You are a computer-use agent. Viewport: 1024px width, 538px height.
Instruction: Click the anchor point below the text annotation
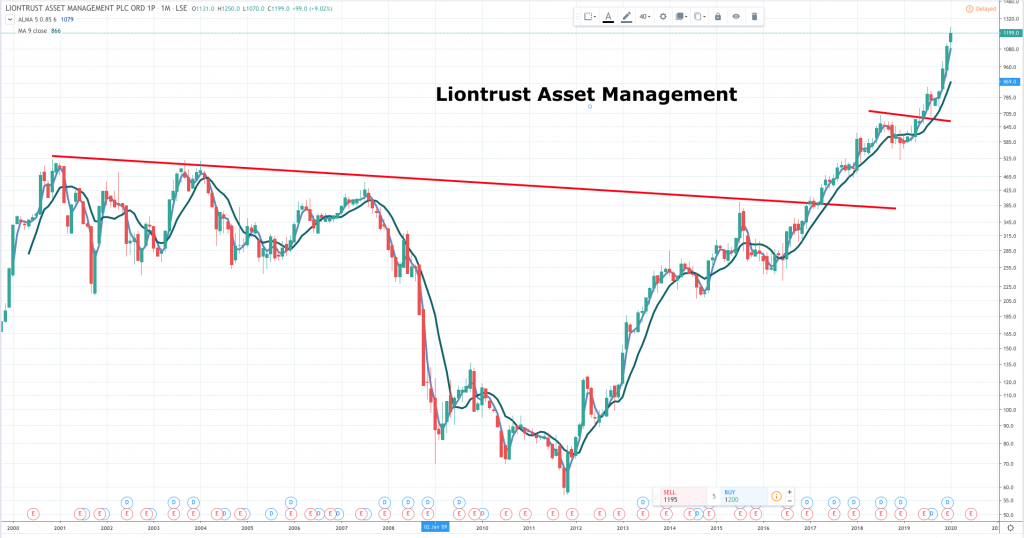[x=590, y=106]
